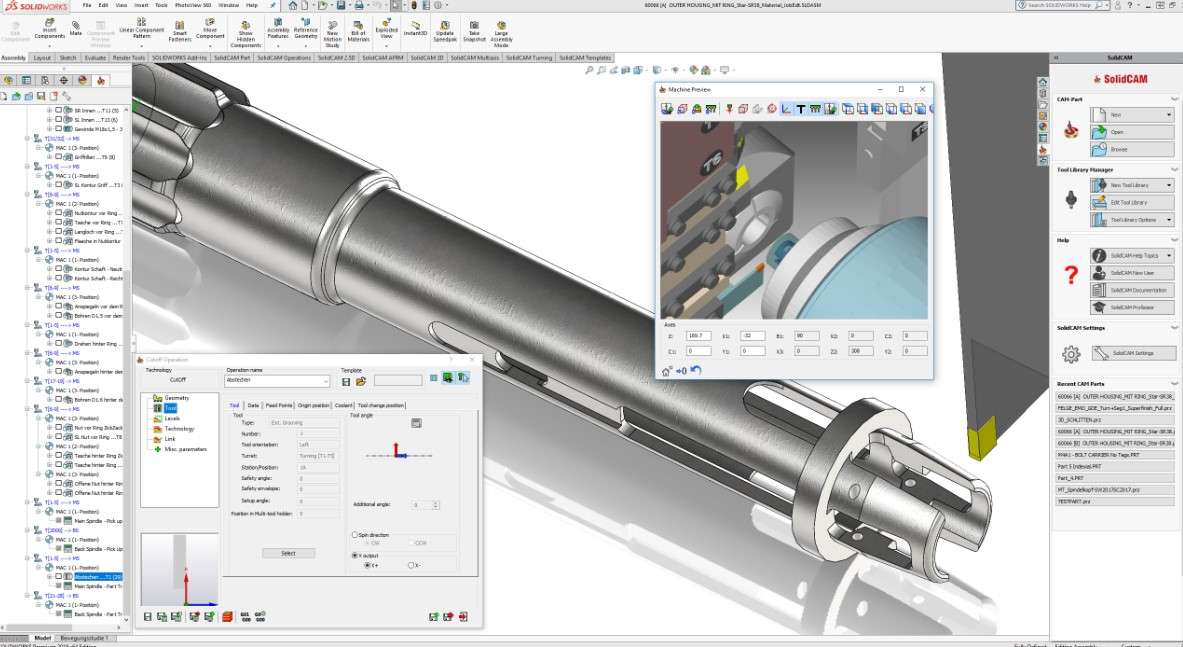Click the SolidCAM Documentation button
The width and height of the screenshot is (1183, 647).
1132,290
